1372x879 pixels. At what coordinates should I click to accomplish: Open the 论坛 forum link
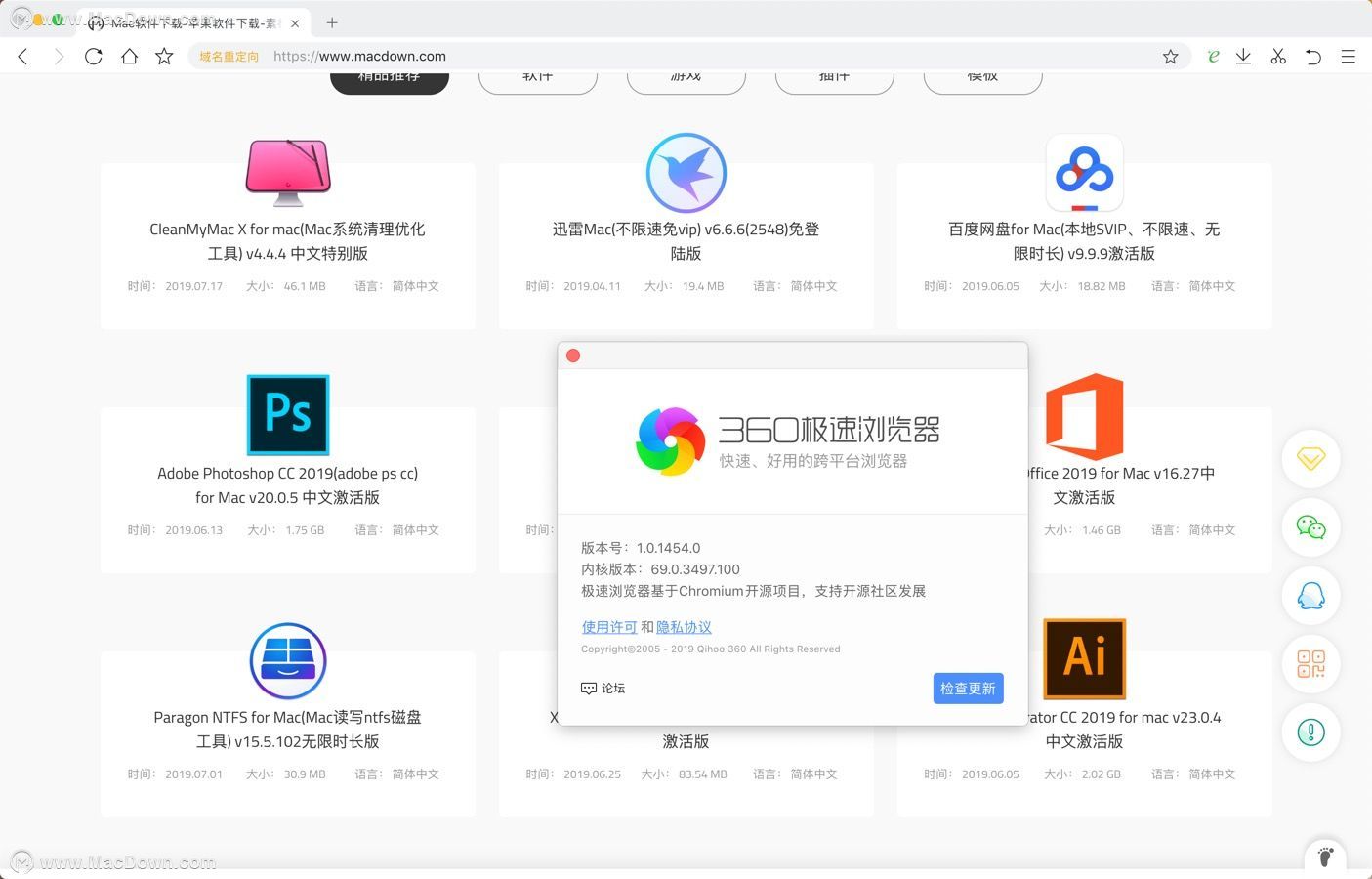(603, 689)
